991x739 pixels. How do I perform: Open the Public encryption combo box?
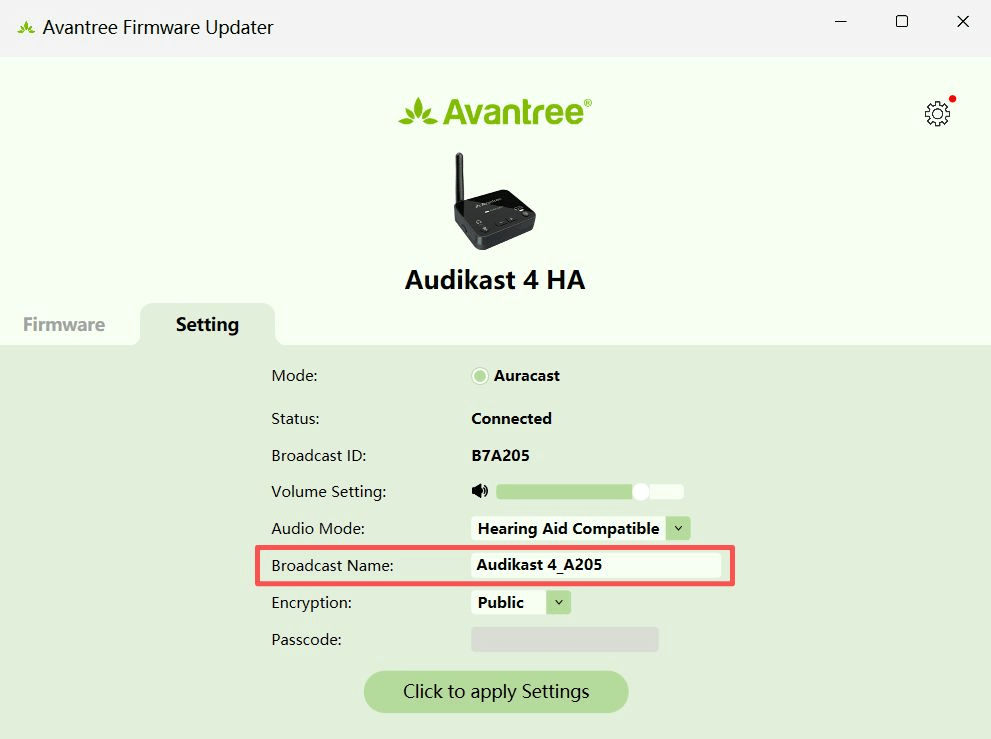point(521,602)
